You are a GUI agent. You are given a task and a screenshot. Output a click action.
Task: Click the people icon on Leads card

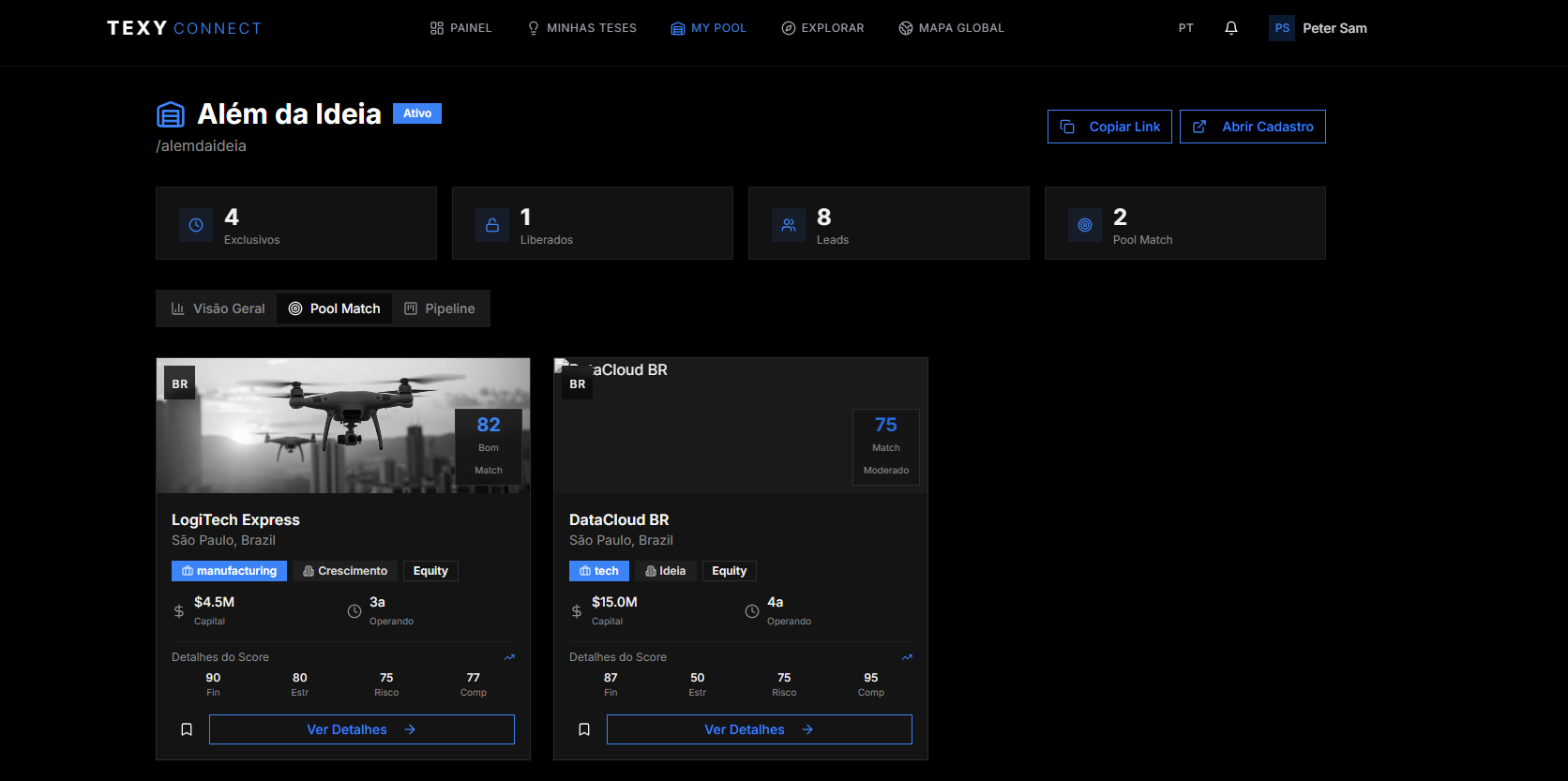point(789,225)
